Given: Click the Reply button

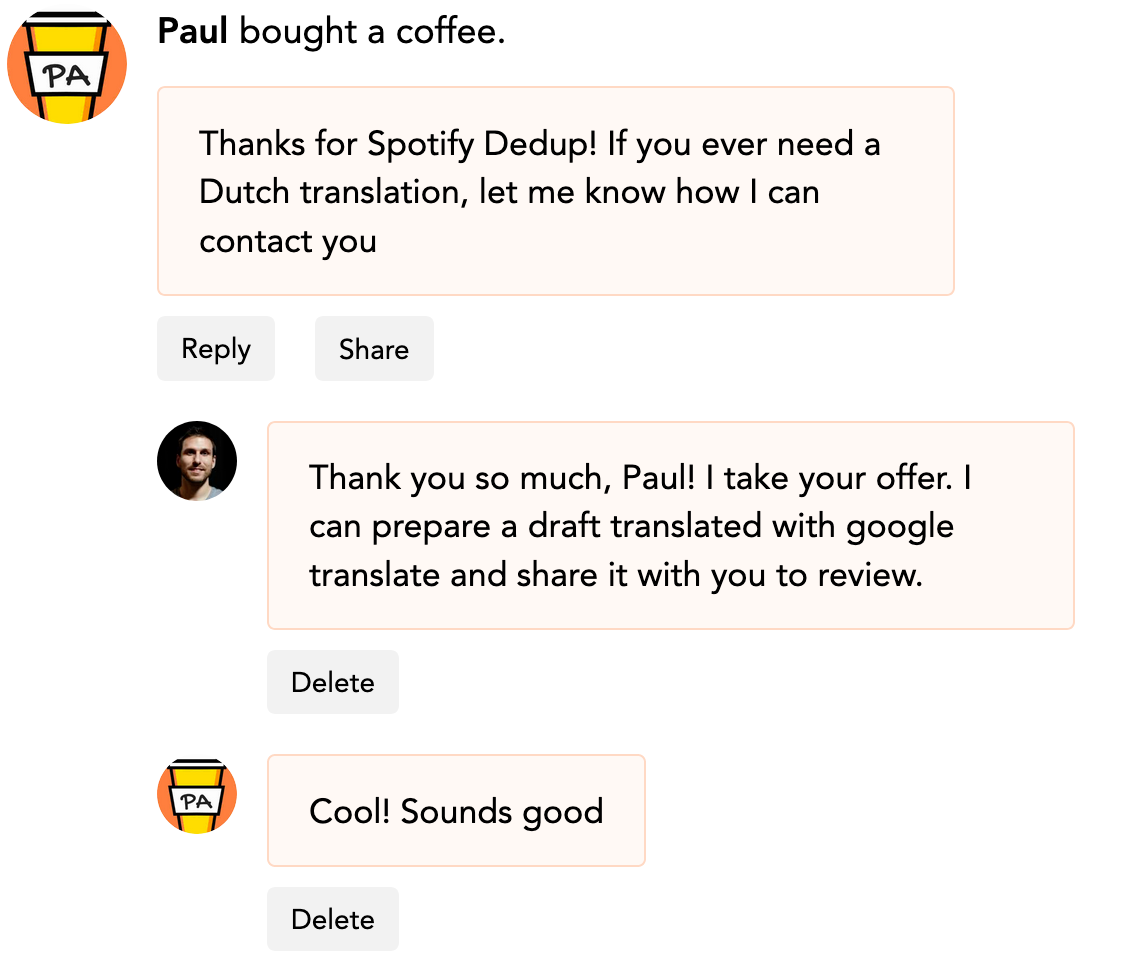Looking at the screenshot, I should pyautogui.click(x=216, y=348).
